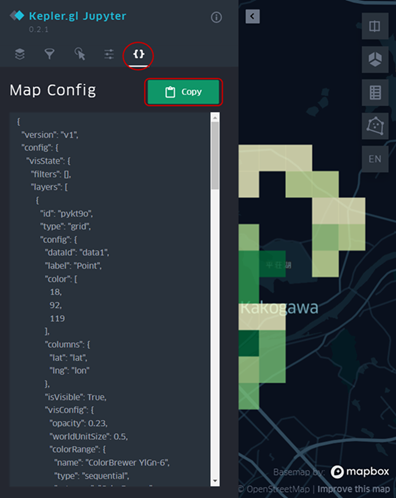396x498 pixels.
Task: Collapse the side panel with arrow
Action: click(x=252, y=16)
